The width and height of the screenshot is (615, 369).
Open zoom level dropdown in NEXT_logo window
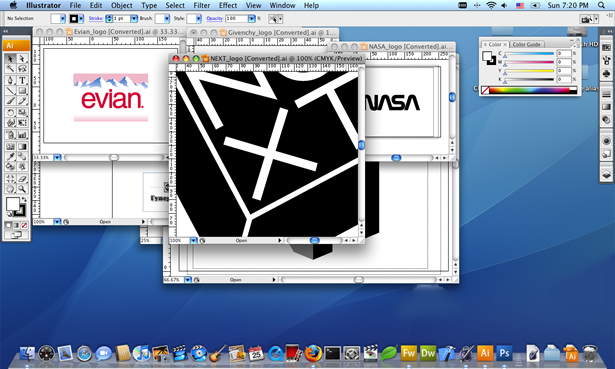pyautogui.click(x=193, y=240)
